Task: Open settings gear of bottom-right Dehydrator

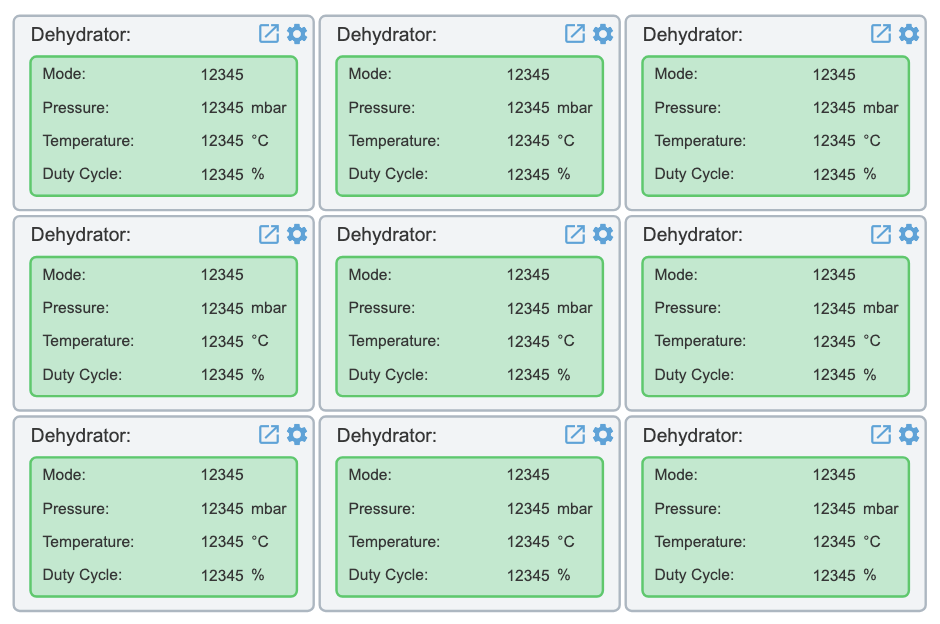Action: pyautogui.click(x=909, y=435)
